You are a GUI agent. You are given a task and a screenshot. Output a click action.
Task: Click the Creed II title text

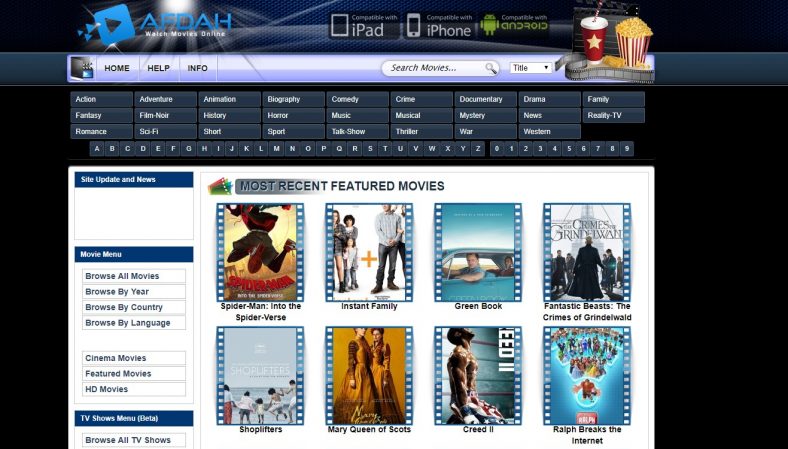click(478, 429)
